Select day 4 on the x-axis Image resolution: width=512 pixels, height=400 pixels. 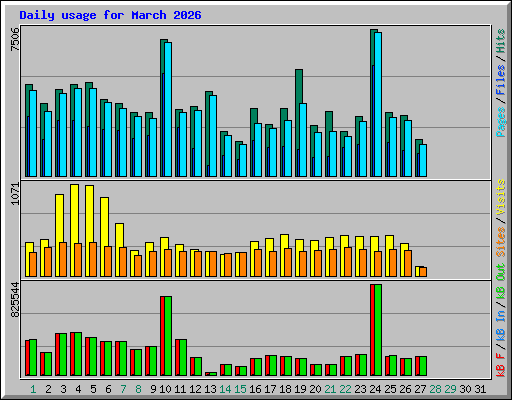click(x=78, y=389)
